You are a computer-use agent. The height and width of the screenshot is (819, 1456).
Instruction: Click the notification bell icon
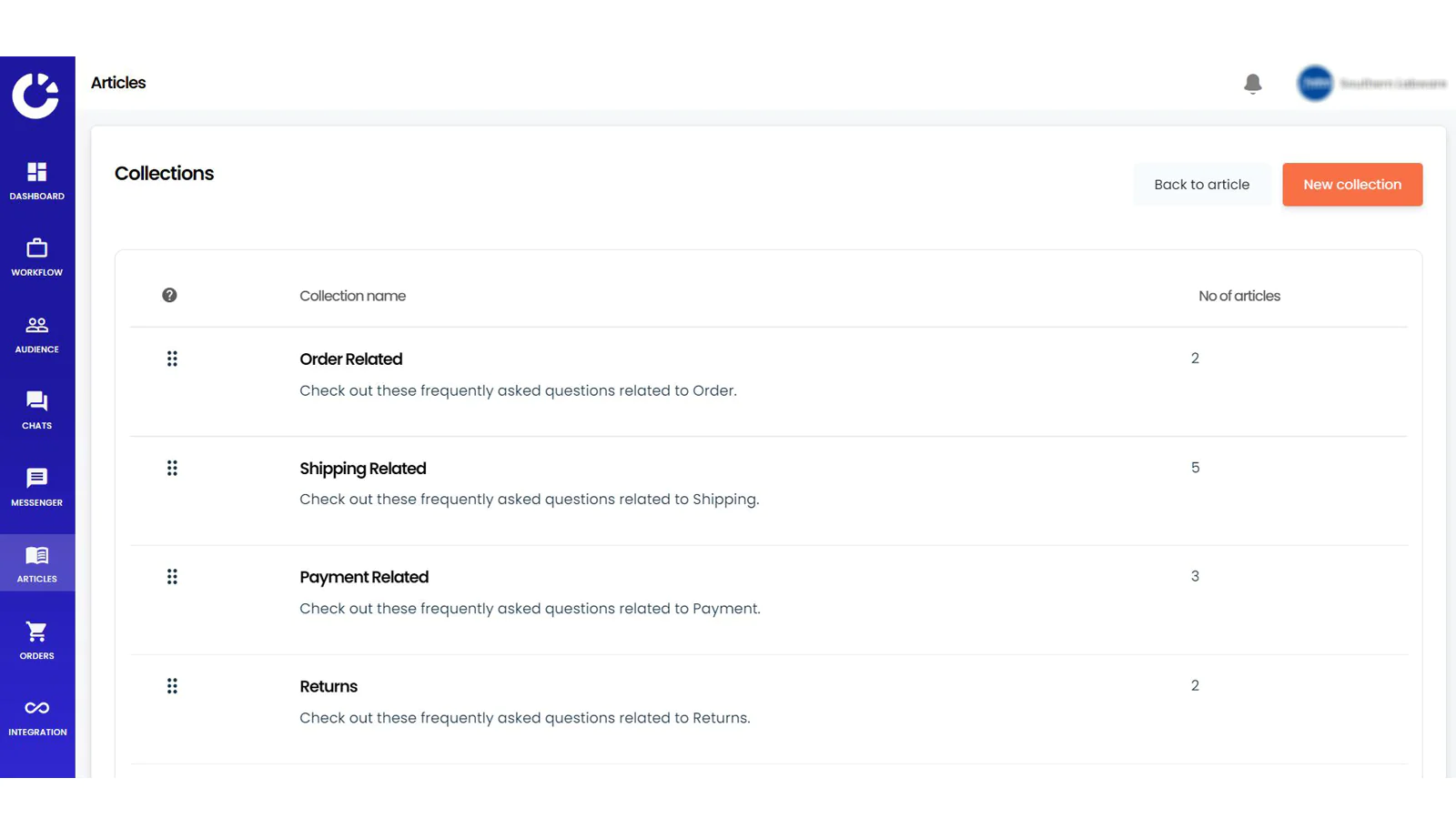coord(1253,84)
